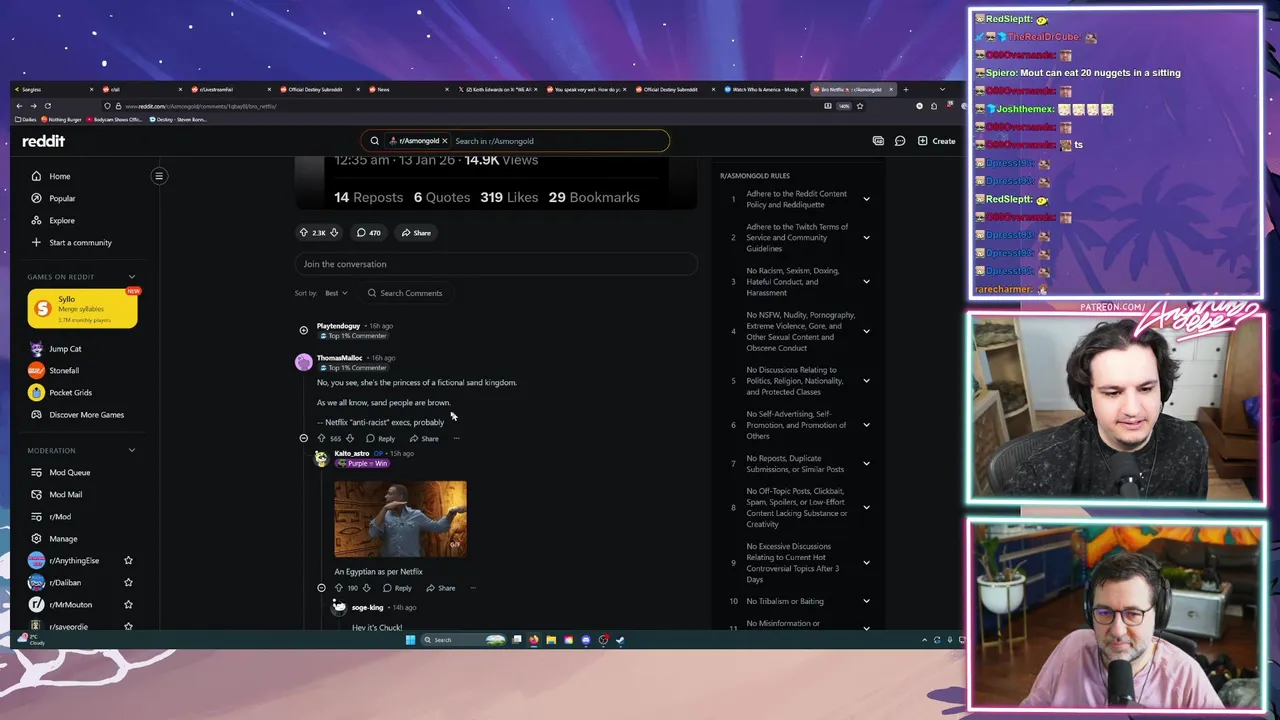The height and width of the screenshot is (720, 1280).
Task: Toggle favorite star for r/saveordie
Action: point(128,626)
